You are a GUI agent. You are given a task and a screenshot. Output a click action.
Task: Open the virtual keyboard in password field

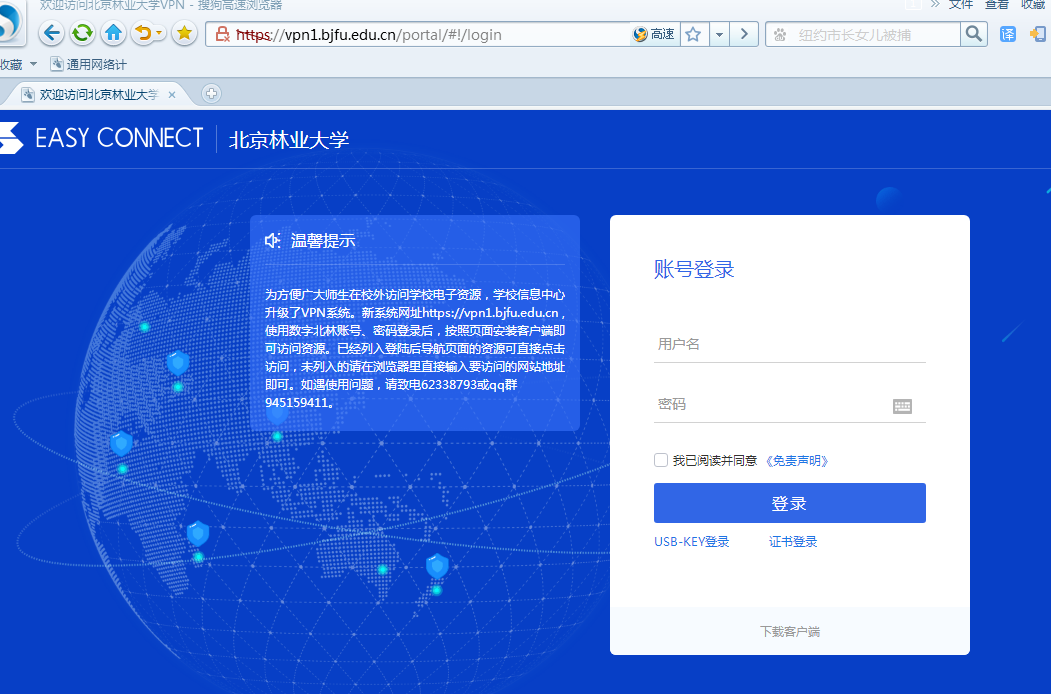[902, 406]
